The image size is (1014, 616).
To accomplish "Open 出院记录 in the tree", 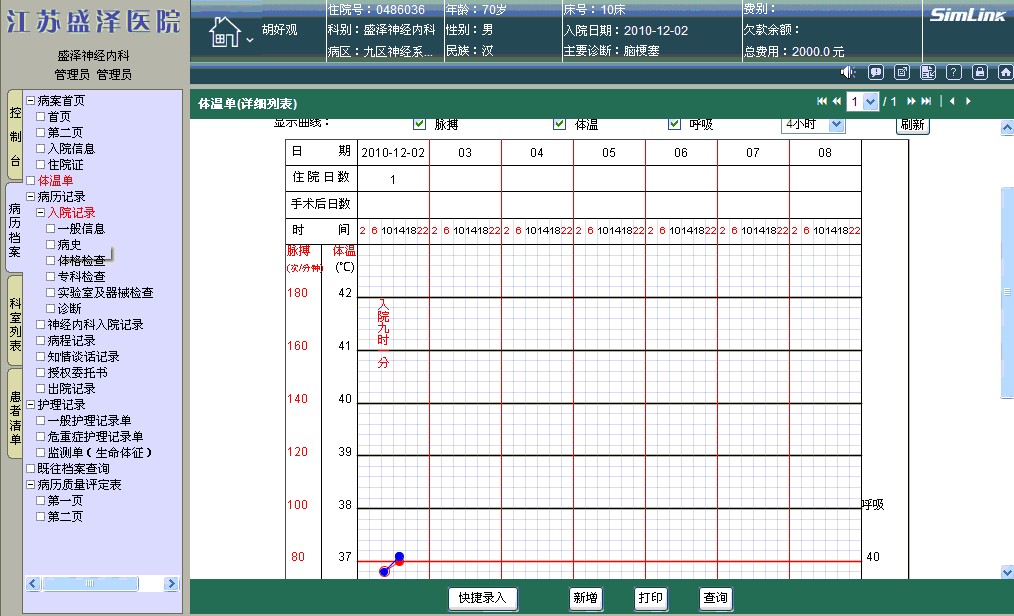I will pos(71,389).
